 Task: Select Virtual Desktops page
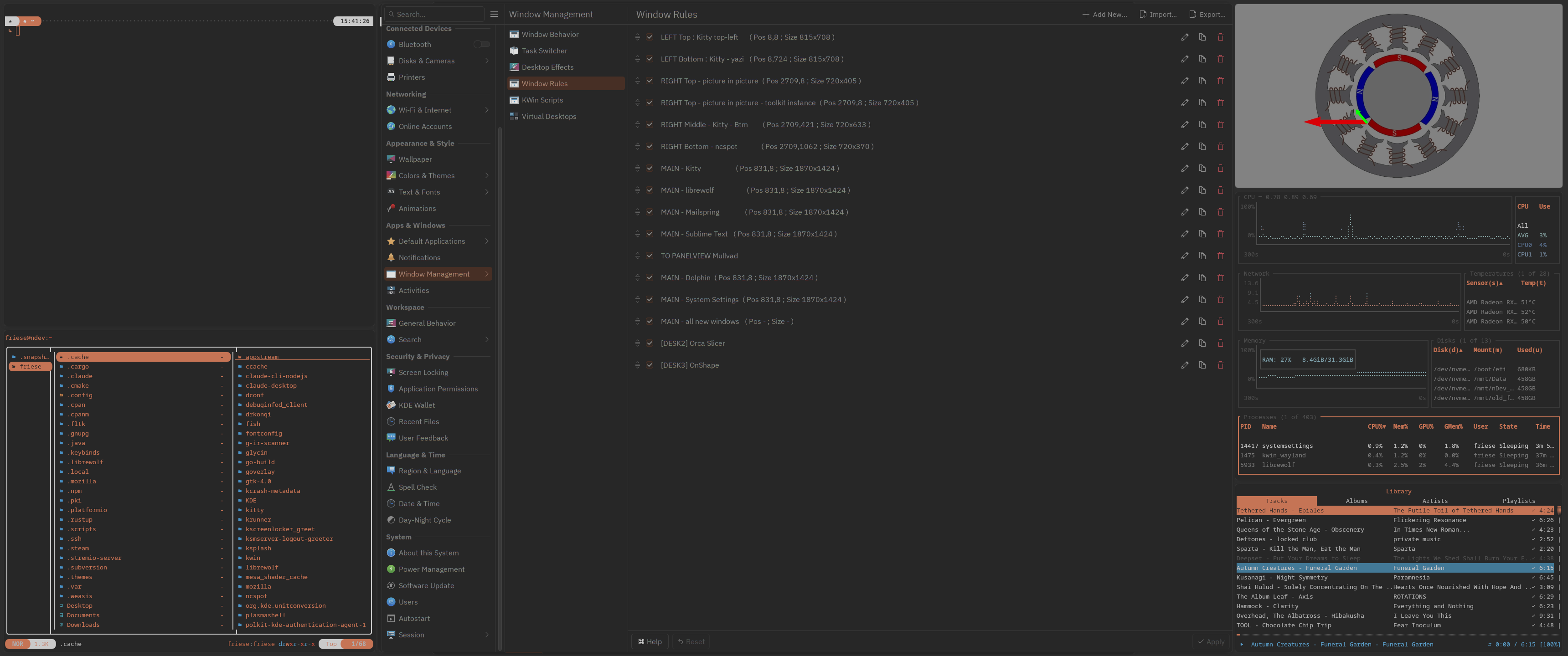[x=566, y=117]
